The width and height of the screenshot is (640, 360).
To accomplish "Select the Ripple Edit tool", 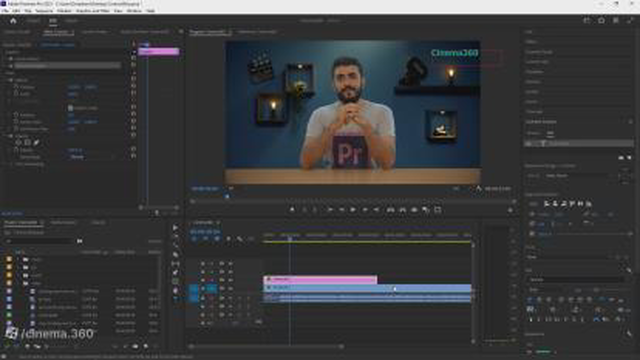I will [x=175, y=245].
